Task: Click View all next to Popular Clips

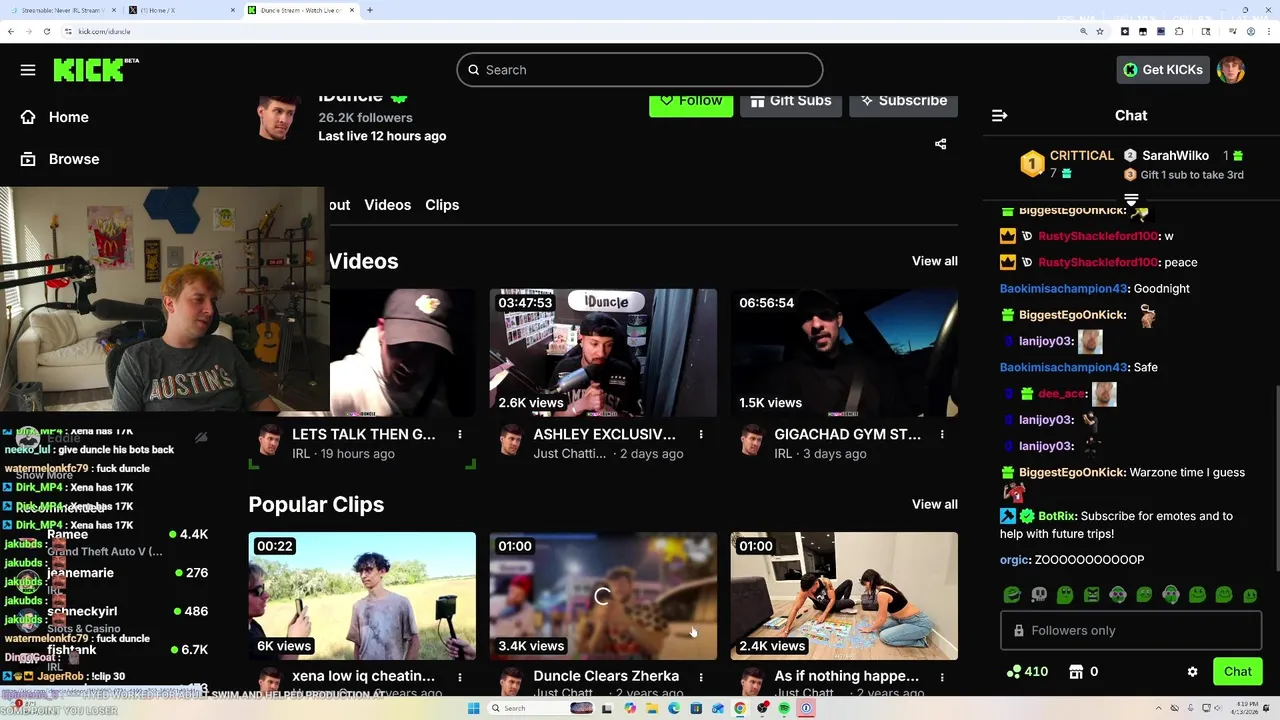Action: [935, 504]
